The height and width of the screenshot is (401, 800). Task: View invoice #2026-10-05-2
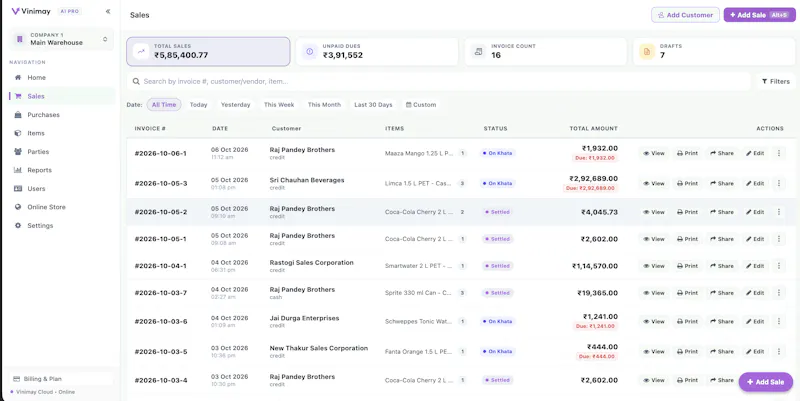[654, 212]
